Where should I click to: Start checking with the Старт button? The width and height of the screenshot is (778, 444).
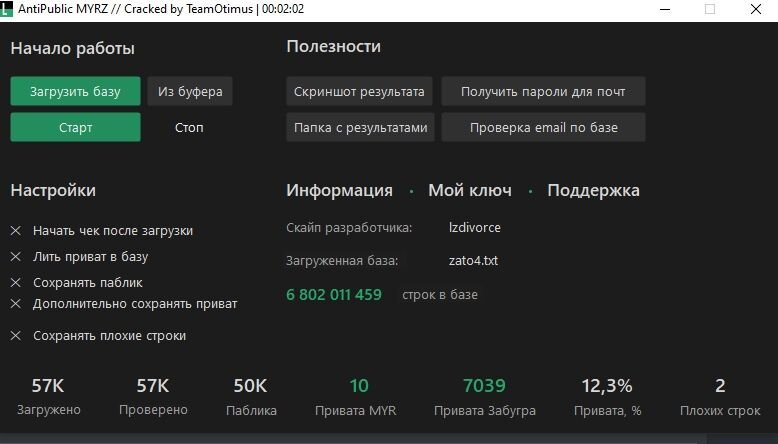(x=75, y=127)
